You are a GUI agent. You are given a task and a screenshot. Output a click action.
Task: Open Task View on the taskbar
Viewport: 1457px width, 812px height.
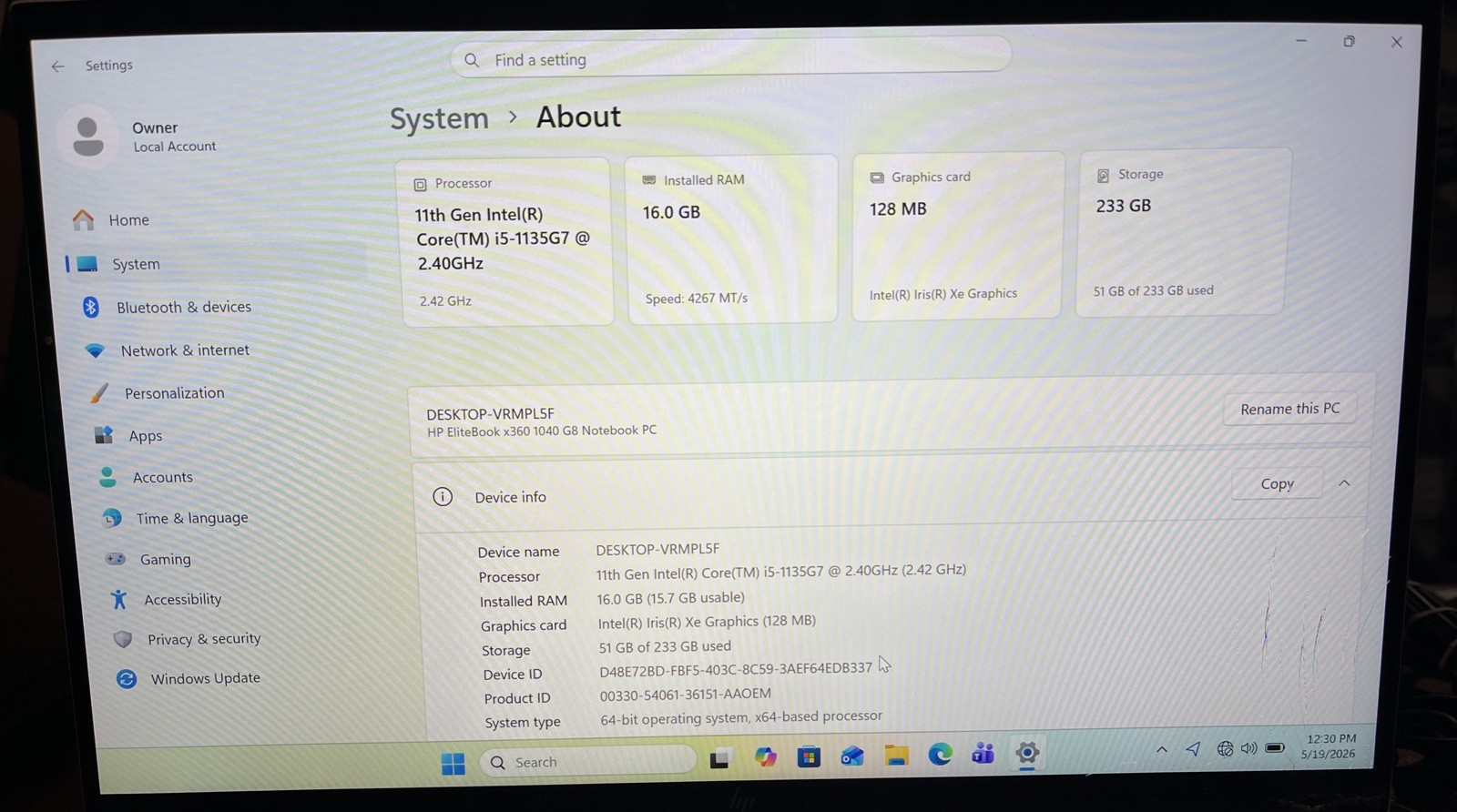point(720,758)
